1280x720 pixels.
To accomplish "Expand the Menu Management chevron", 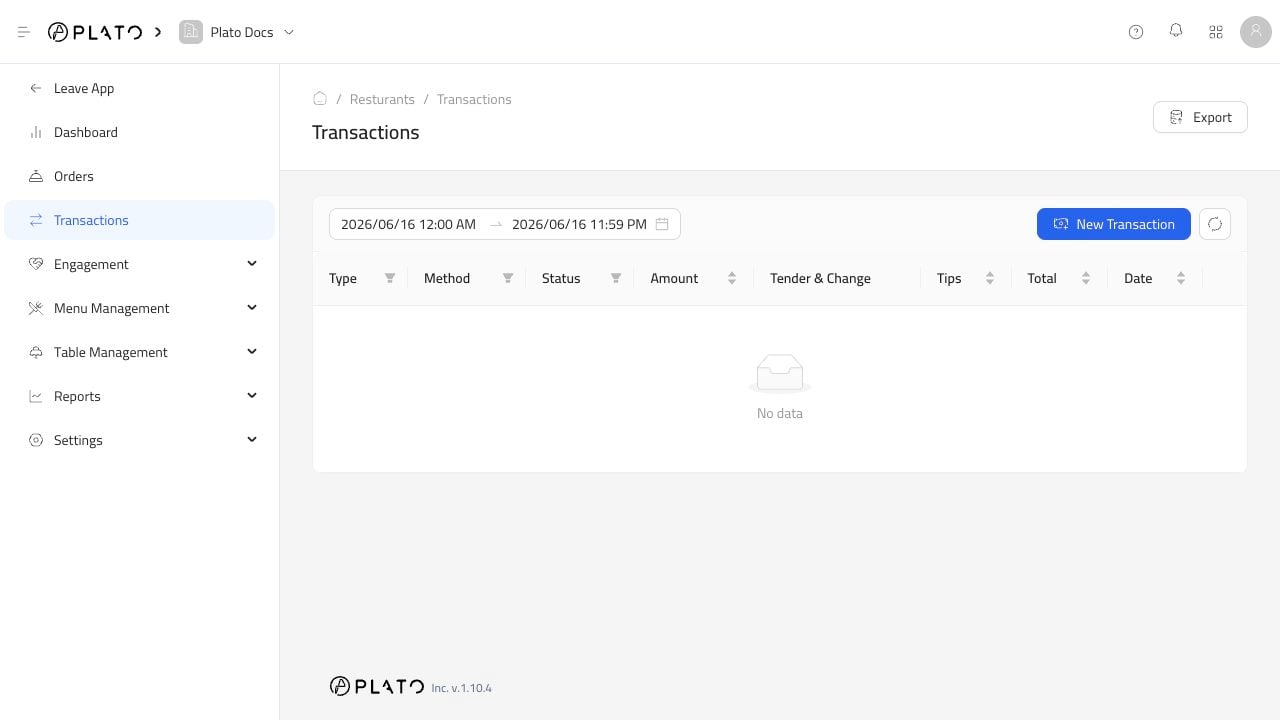I will pyautogui.click(x=252, y=308).
